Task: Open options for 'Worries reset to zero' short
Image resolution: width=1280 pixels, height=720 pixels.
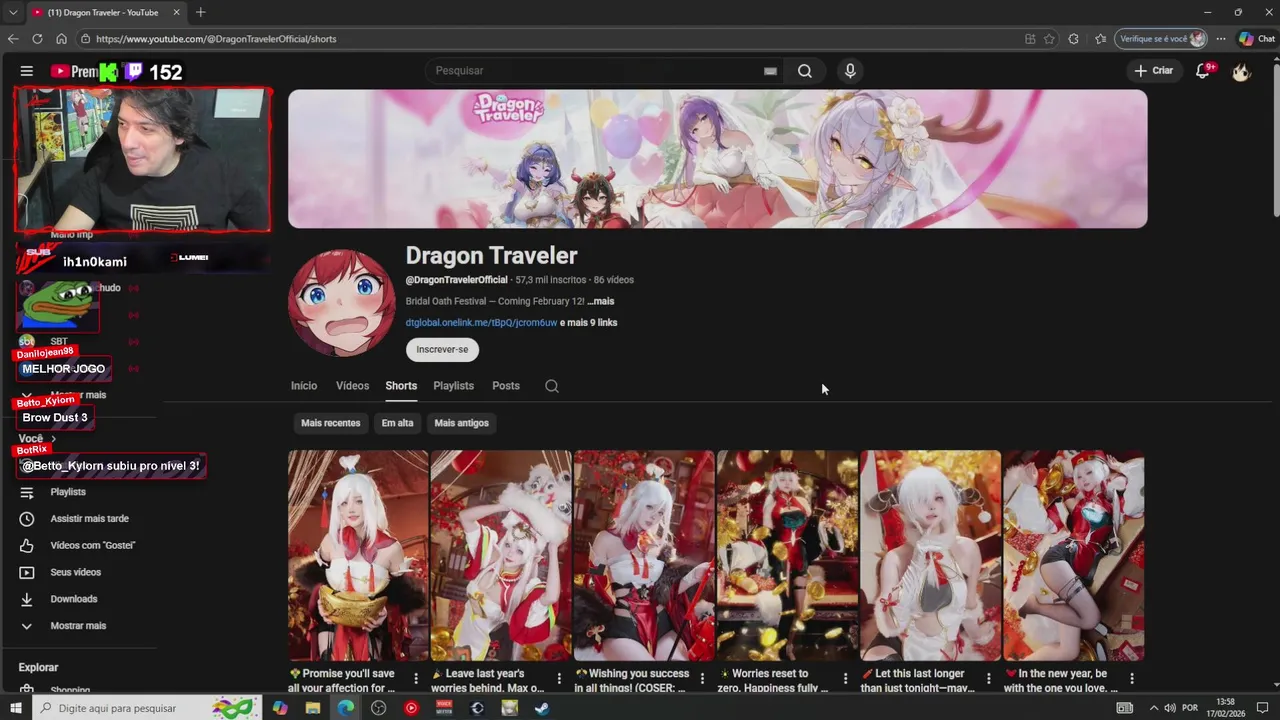Action: [845, 679]
